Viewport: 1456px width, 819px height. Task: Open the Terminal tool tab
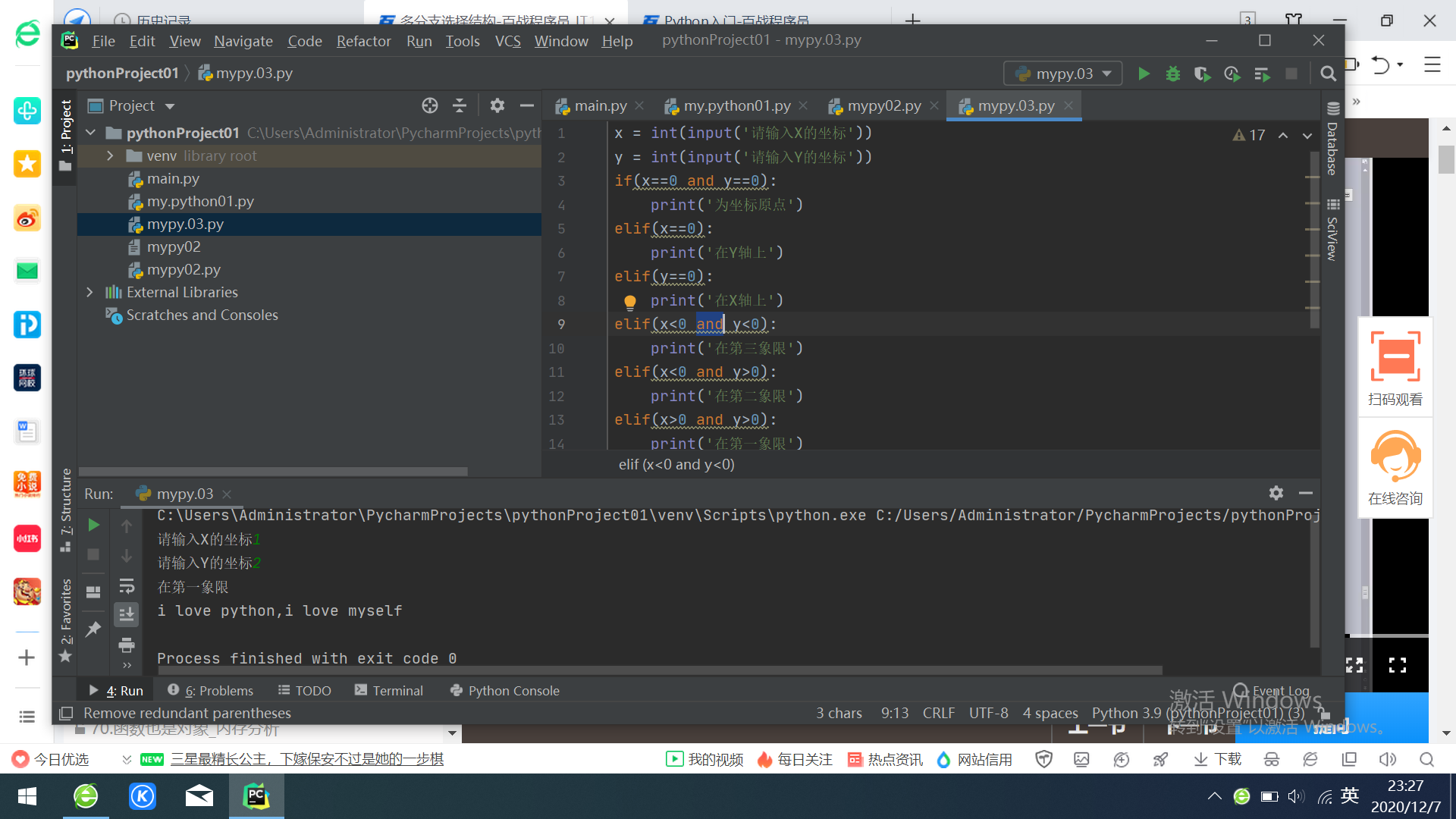[x=389, y=690]
